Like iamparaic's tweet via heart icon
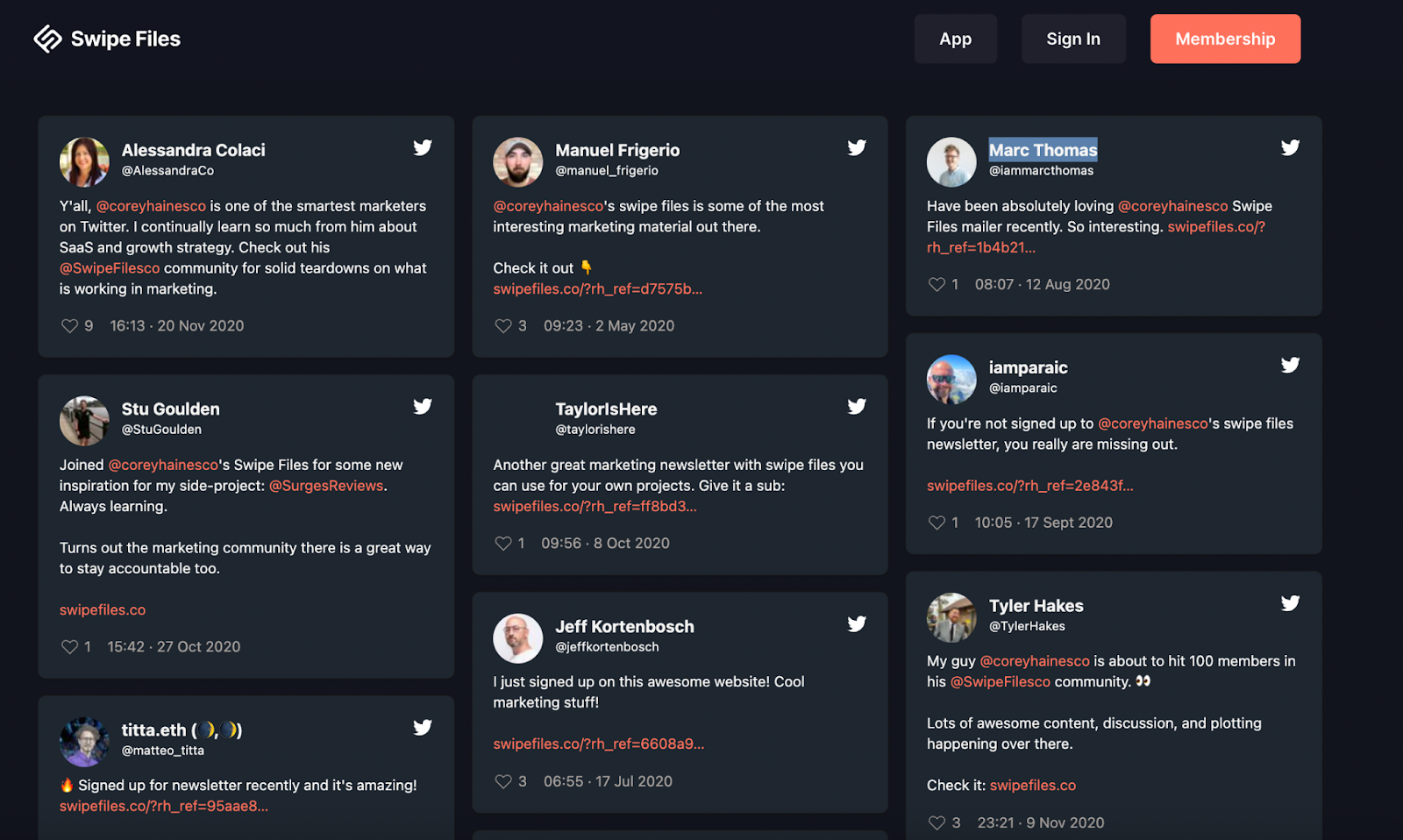Screen dimensions: 1403x840 937,523
